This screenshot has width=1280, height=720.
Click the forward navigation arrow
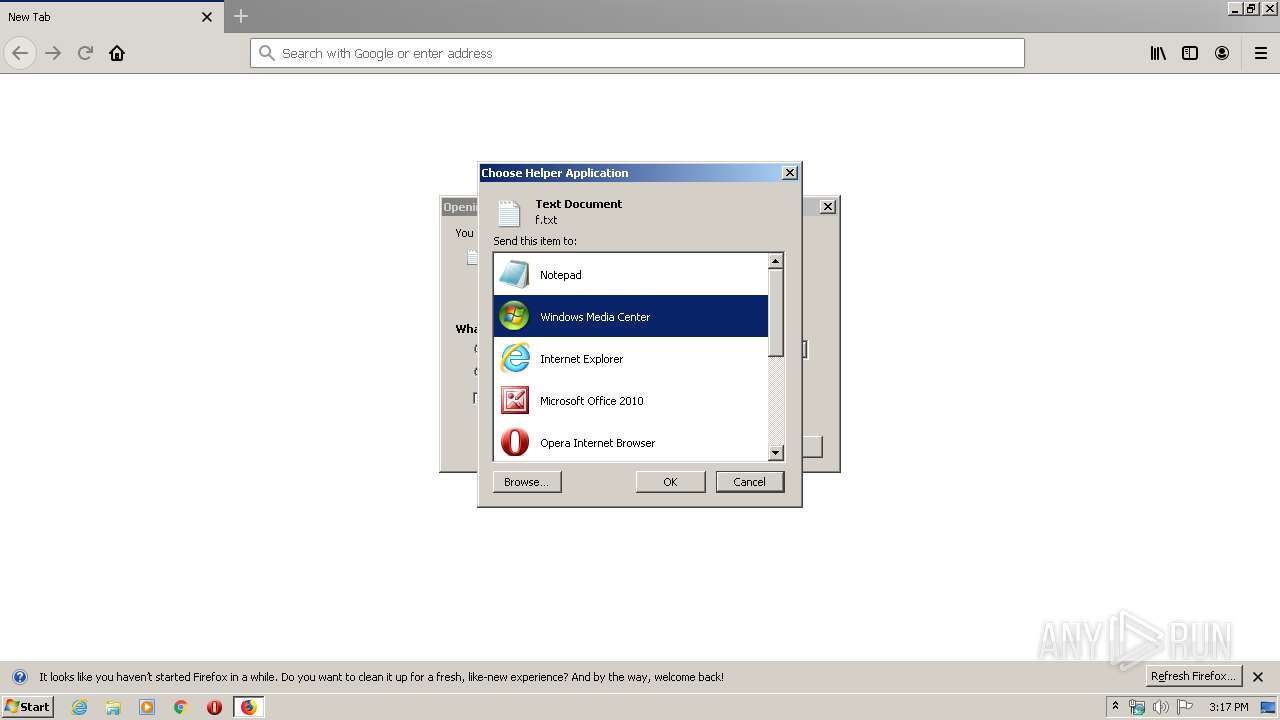[53, 53]
